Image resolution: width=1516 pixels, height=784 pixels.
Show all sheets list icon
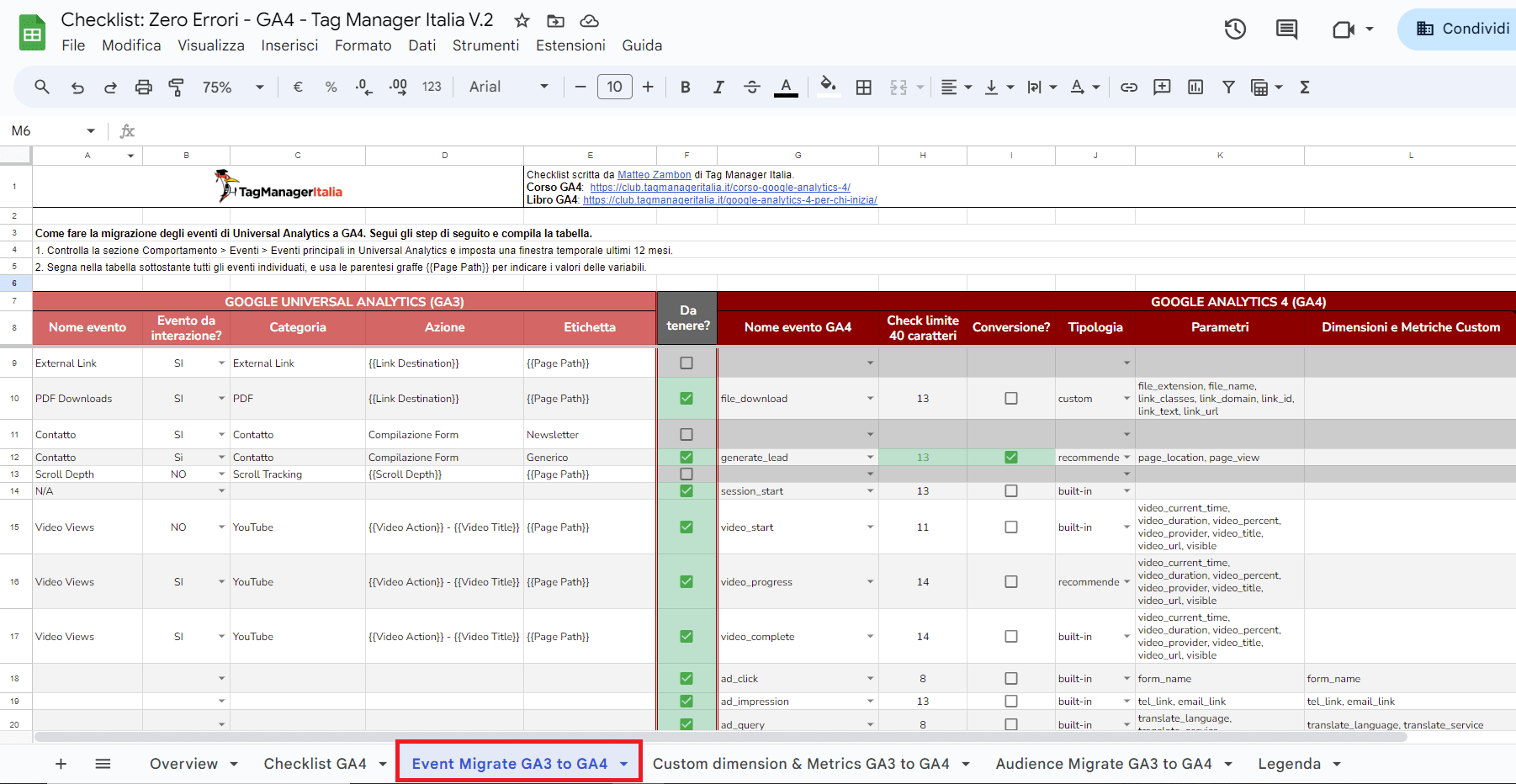(x=103, y=764)
